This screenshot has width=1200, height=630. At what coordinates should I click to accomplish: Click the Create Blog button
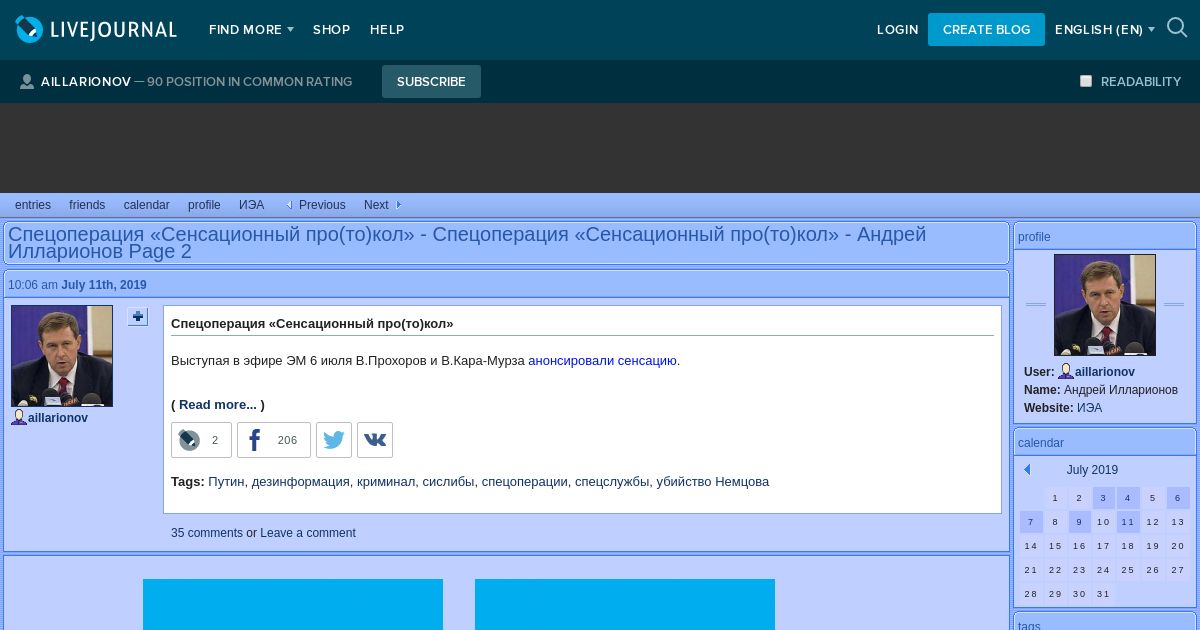986,30
